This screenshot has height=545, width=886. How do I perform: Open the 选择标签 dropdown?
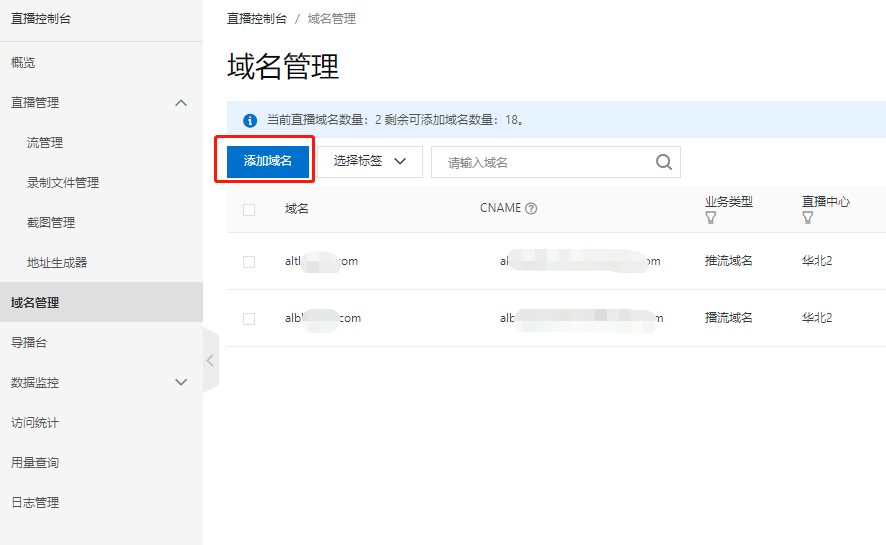point(370,161)
